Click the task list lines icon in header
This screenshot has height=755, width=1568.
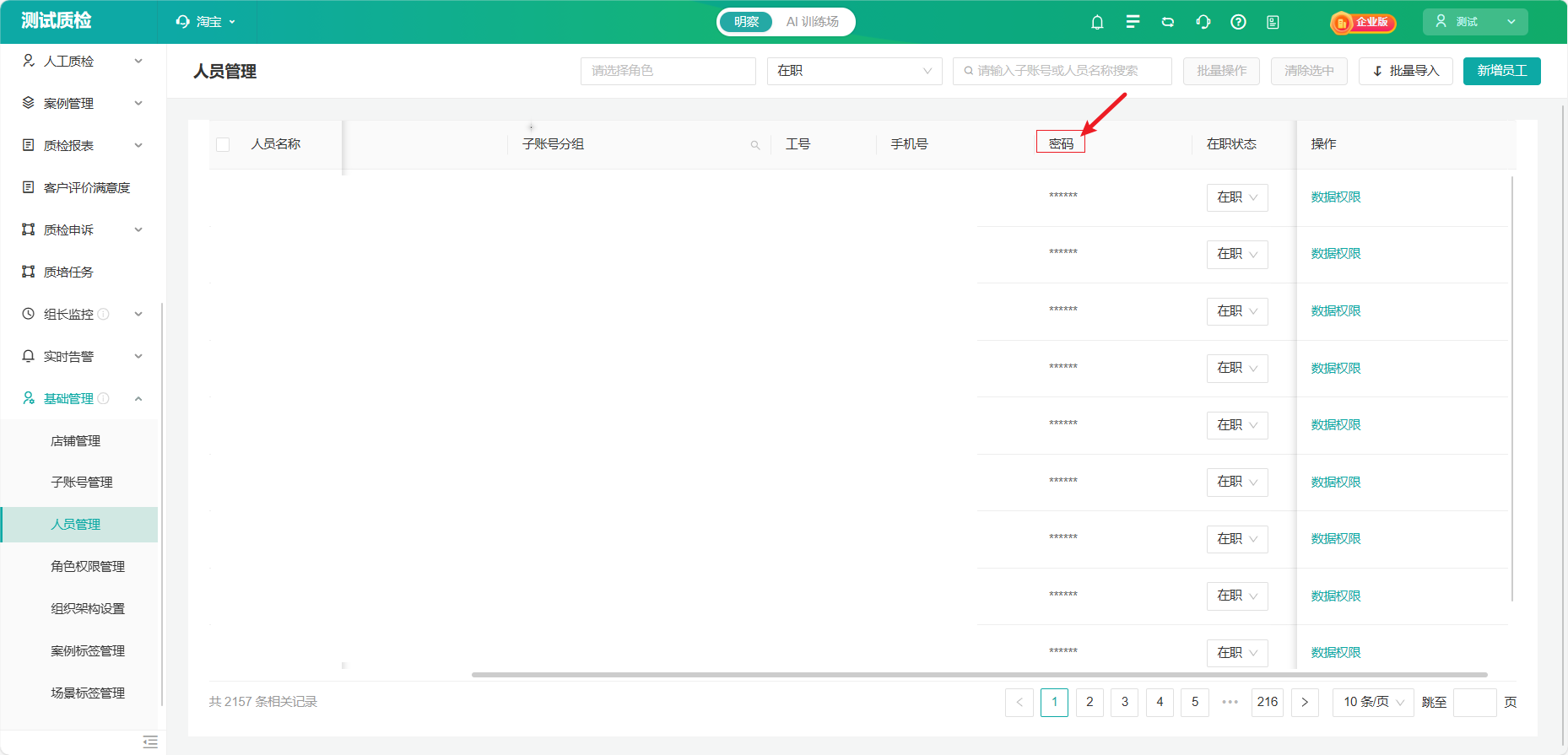tap(1133, 22)
